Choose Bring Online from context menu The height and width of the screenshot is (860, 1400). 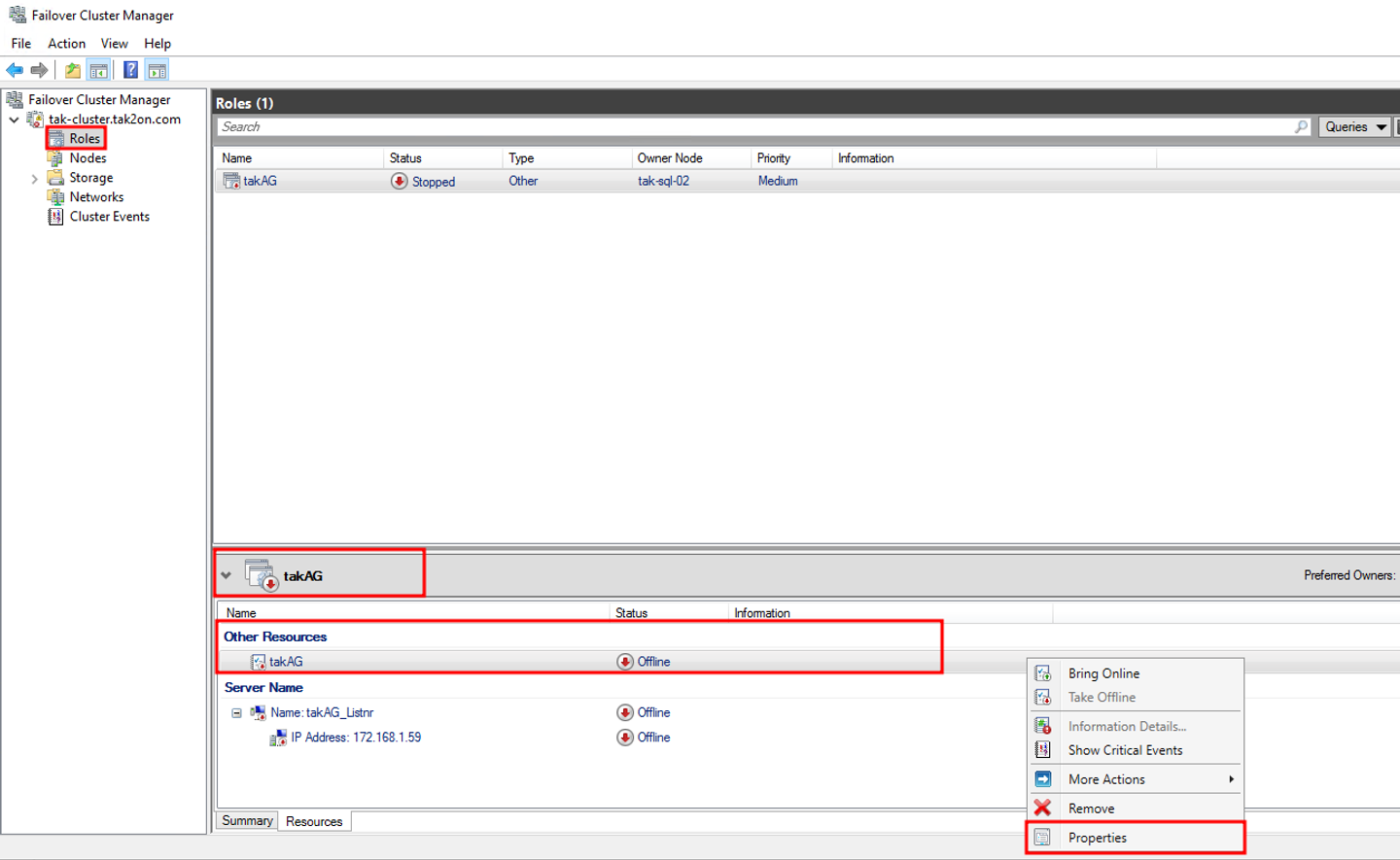[x=1136, y=673]
